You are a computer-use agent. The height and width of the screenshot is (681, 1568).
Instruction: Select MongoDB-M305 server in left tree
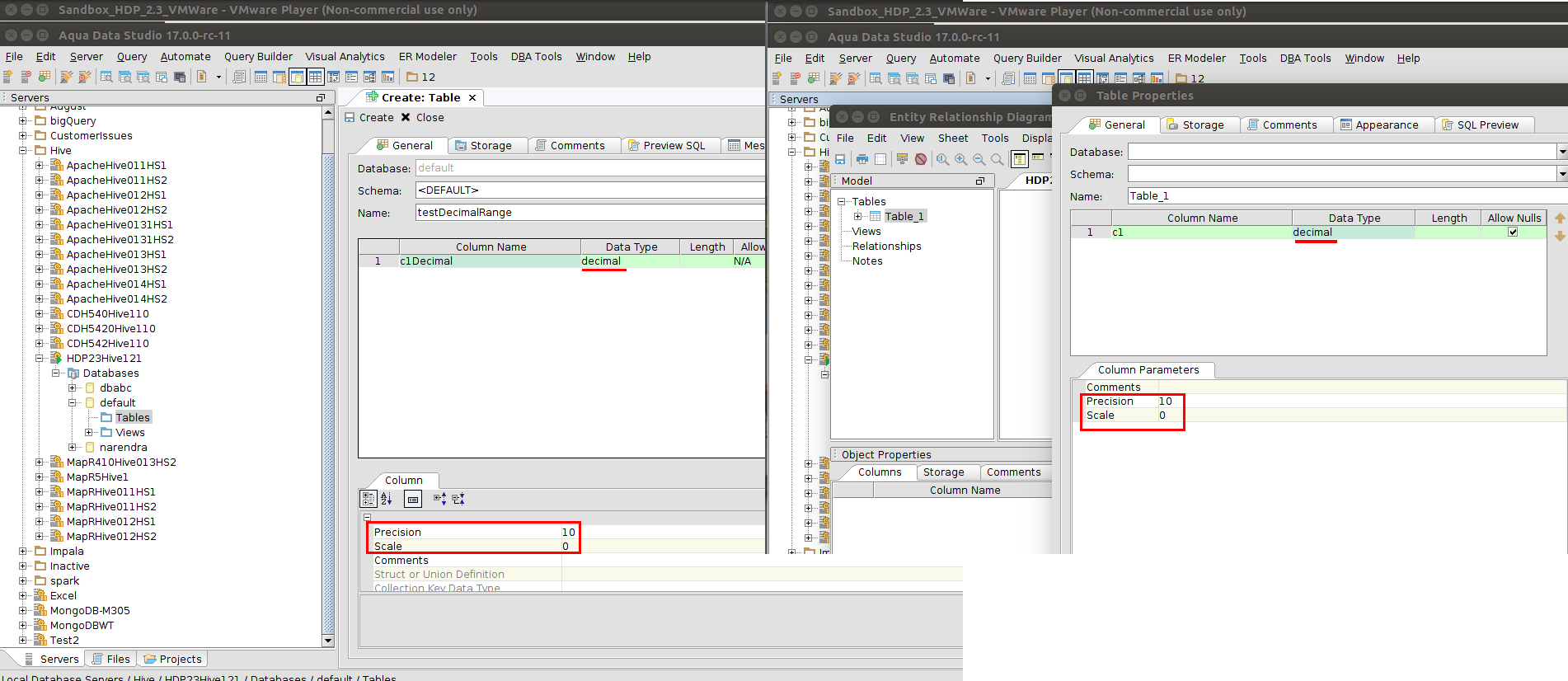coord(90,611)
